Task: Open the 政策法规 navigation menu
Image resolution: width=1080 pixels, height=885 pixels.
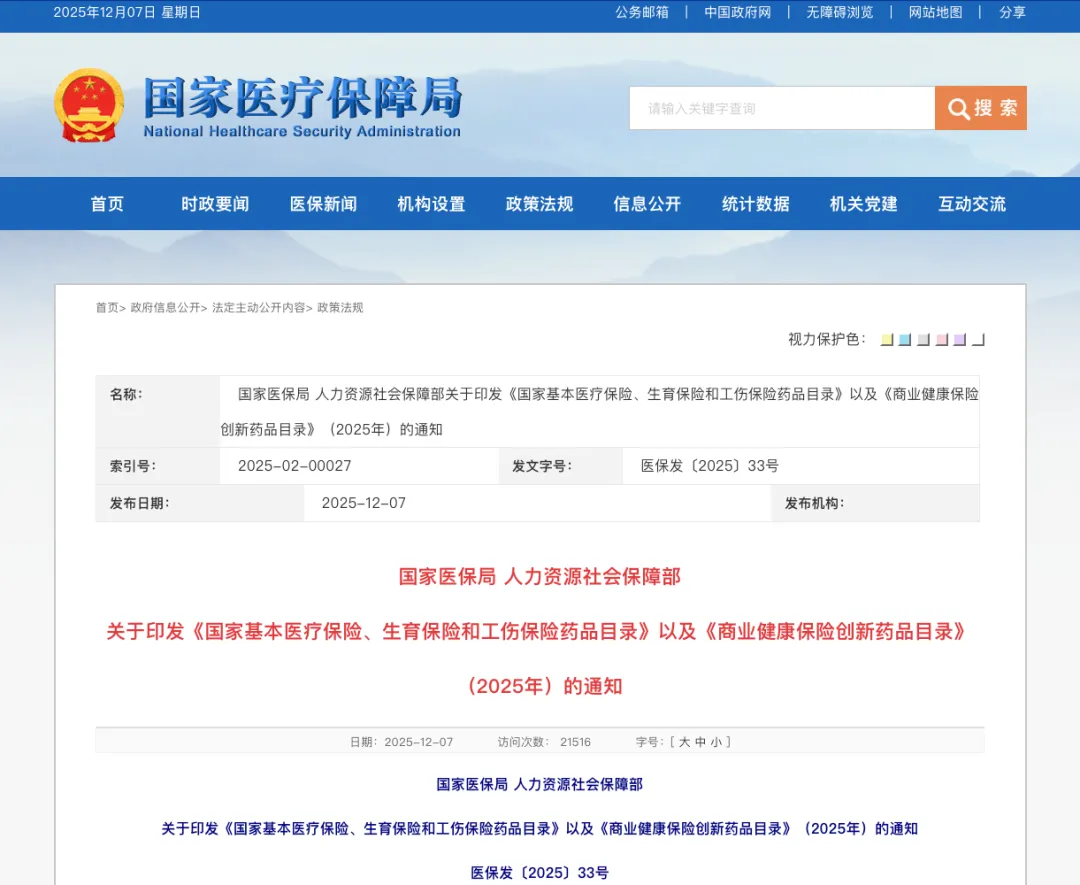Action: (x=539, y=204)
